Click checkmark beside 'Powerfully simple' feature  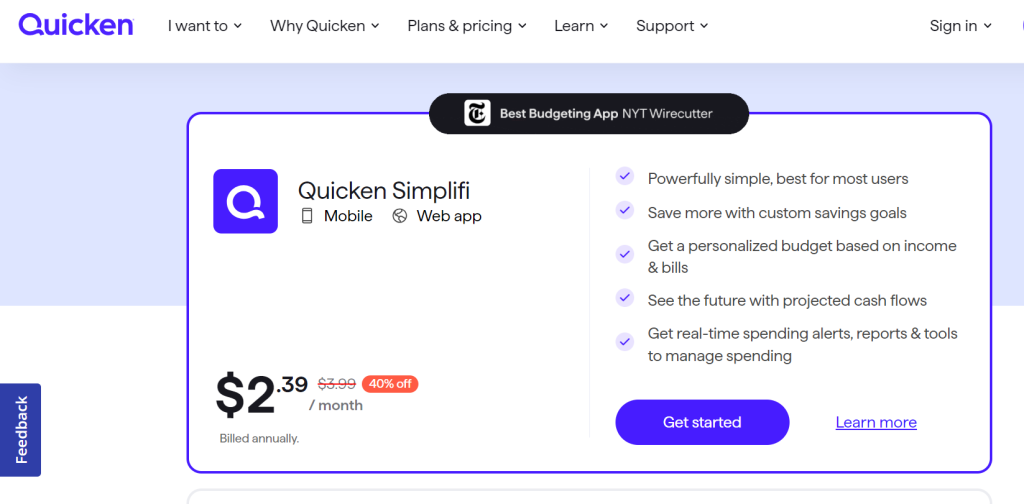[x=625, y=177]
